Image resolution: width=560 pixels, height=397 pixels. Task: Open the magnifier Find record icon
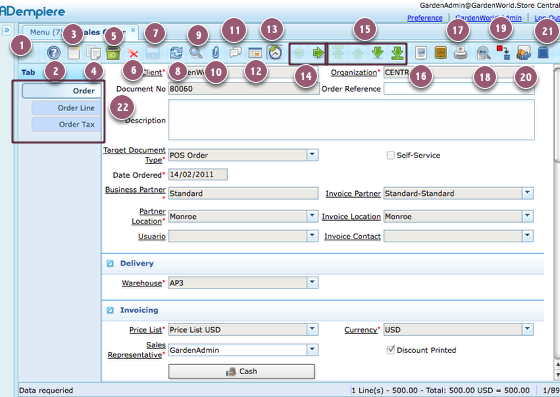click(196, 53)
